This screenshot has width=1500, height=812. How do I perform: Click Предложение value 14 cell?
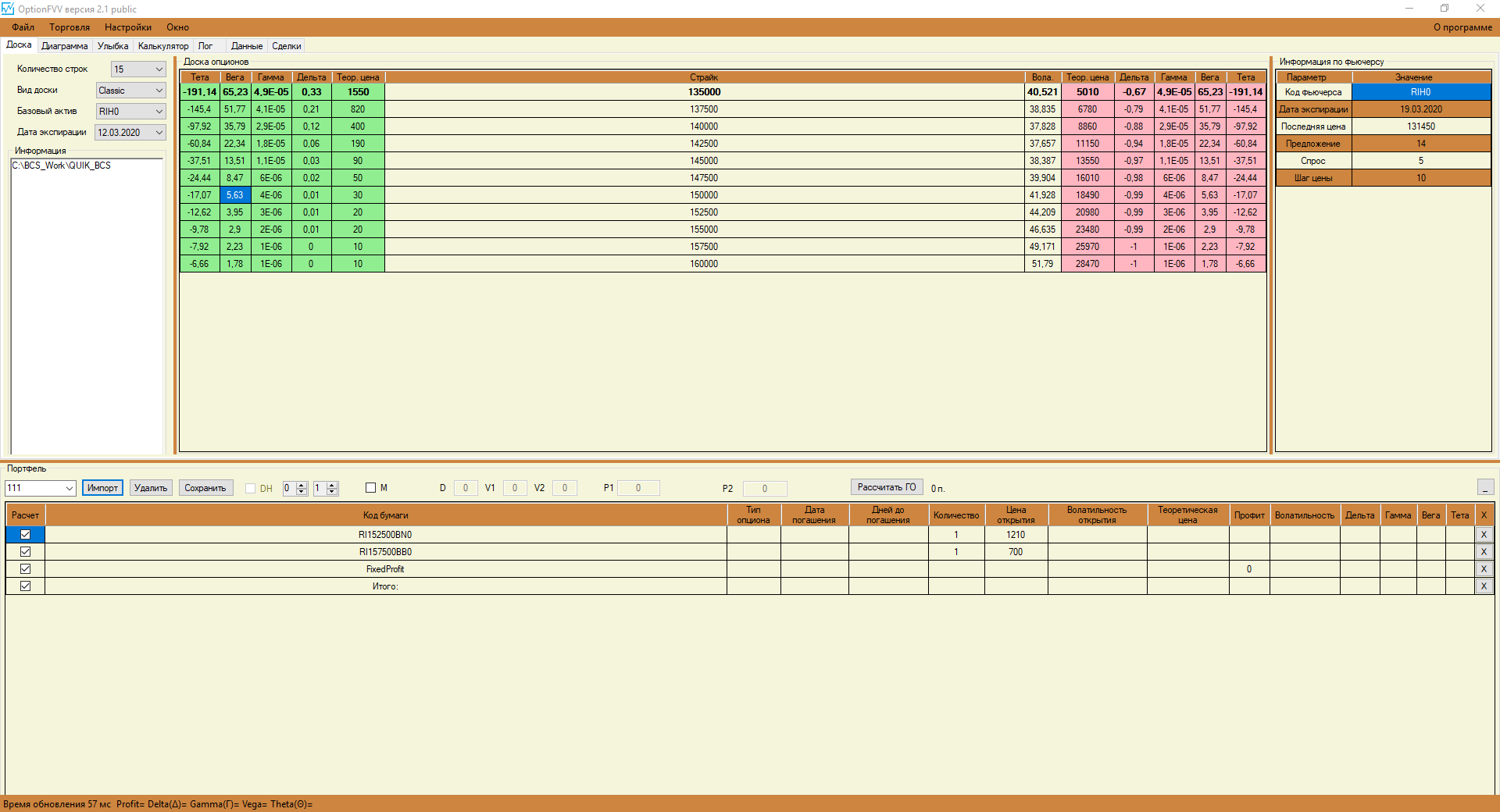(x=1421, y=144)
